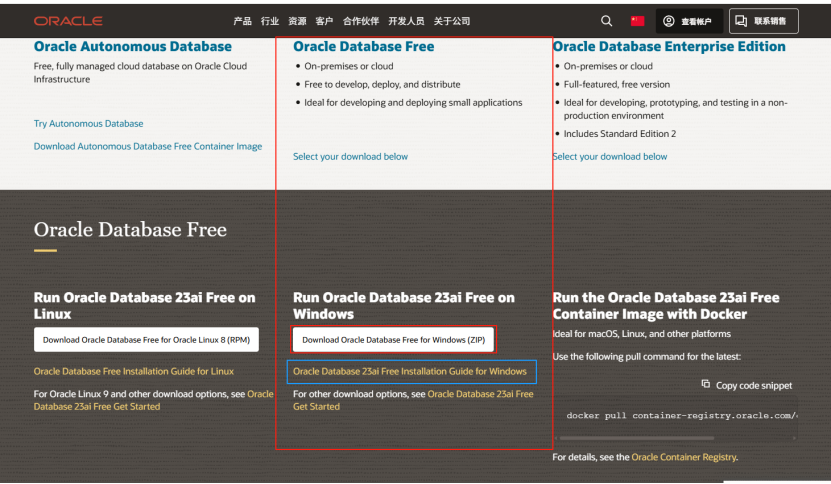This screenshot has width=831, height=484.
Task: Click Select your download below under Database Free
Action: click(x=350, y=157)
